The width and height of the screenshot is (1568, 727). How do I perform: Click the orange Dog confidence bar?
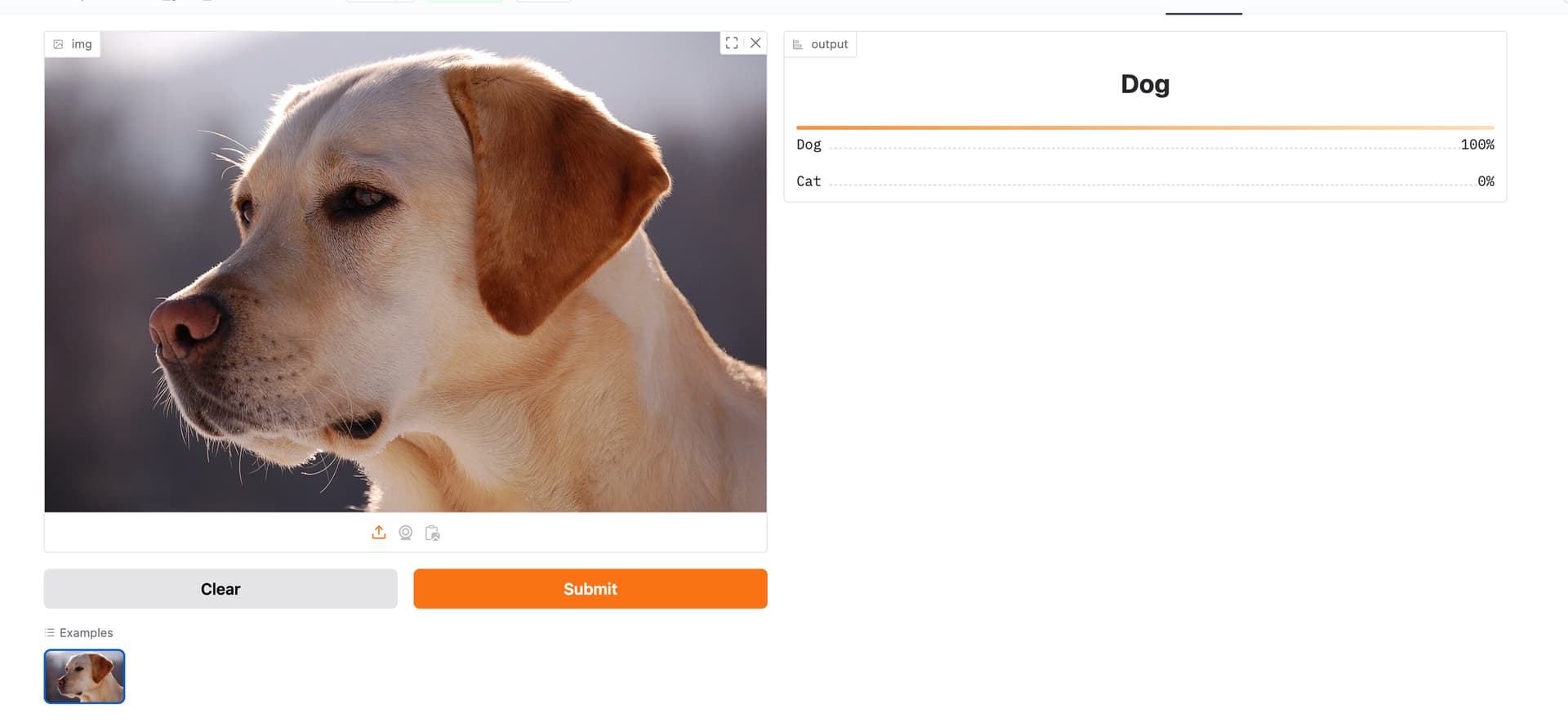point(1145,127)
